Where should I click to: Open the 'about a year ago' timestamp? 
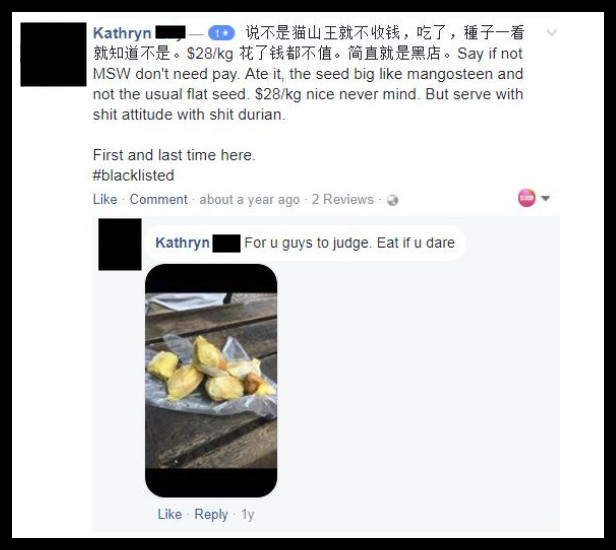pos(249,200)
